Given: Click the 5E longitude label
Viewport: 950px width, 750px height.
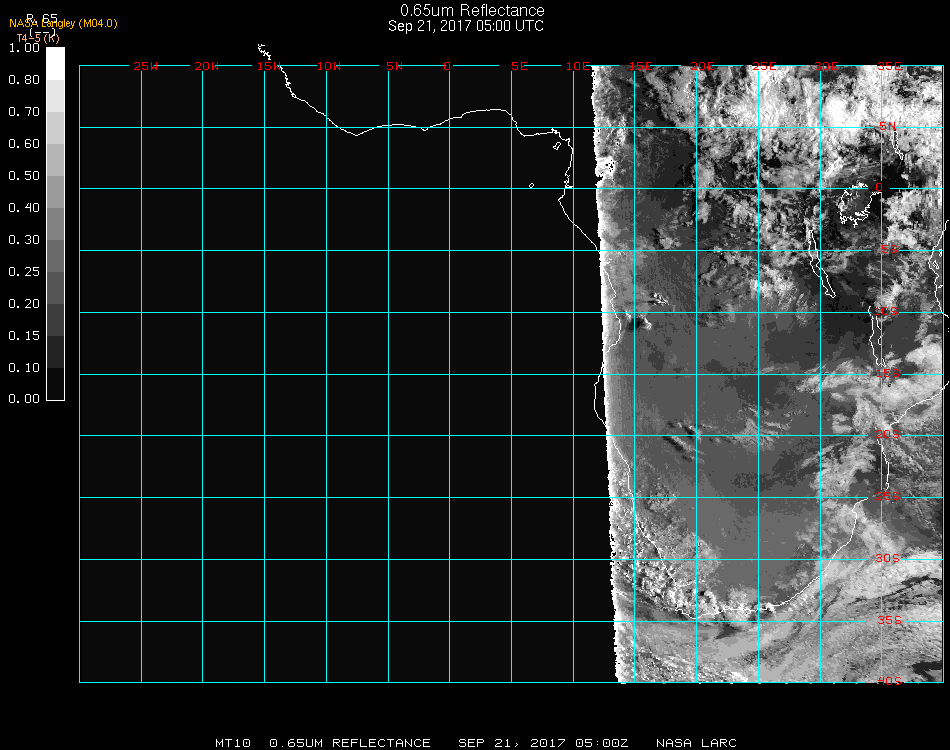Looking at the screenshot, I should 518,66.
